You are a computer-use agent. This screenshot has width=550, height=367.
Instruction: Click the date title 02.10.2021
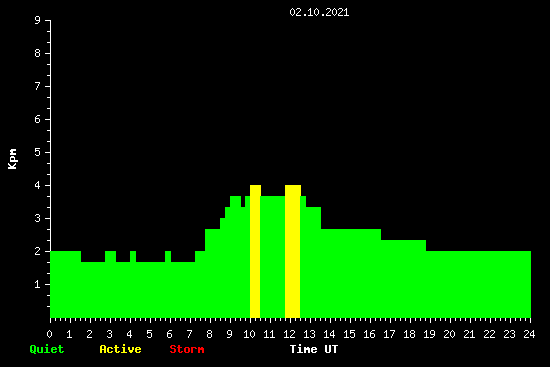[319, 12]
